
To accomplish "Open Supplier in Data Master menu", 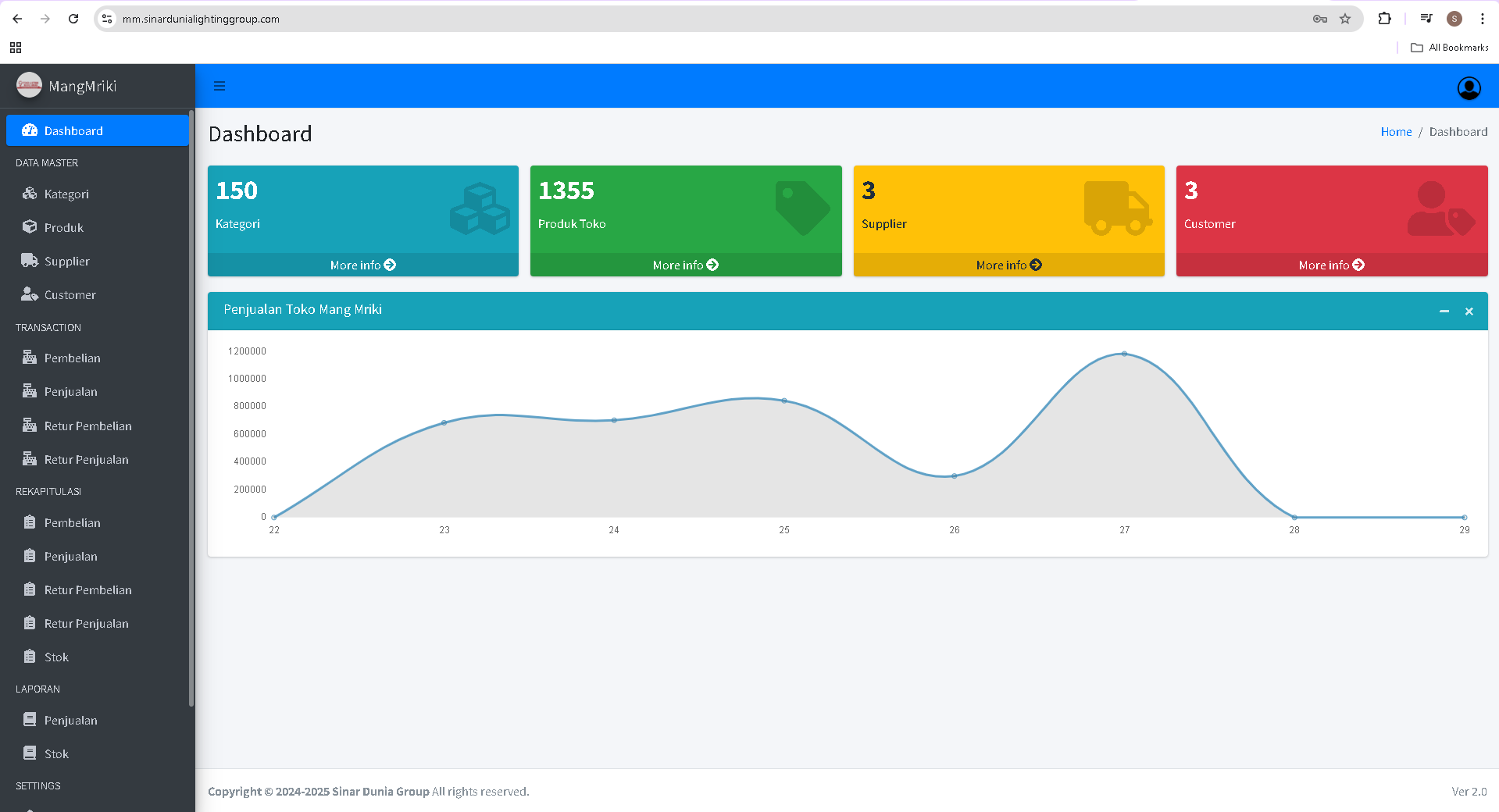I will 98,261.
